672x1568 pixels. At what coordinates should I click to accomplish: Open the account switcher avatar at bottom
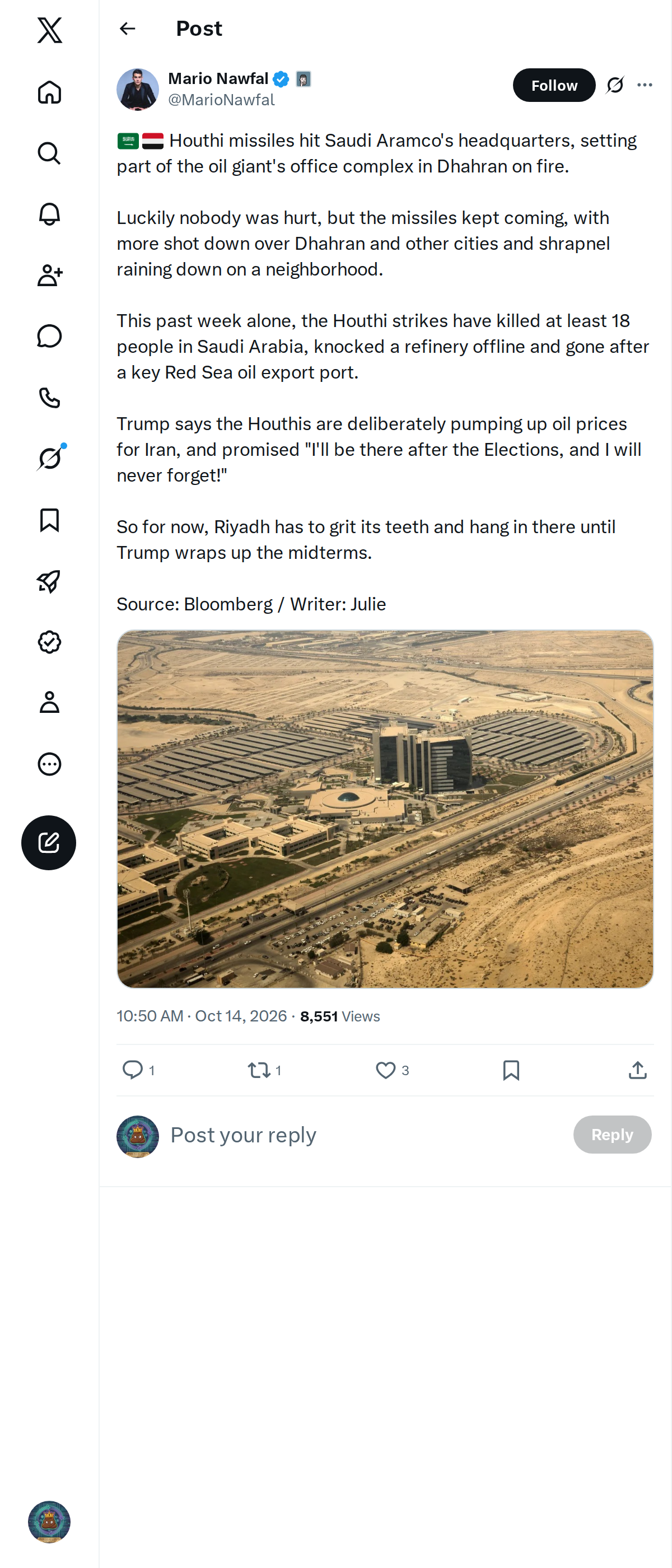point(49,1521)
